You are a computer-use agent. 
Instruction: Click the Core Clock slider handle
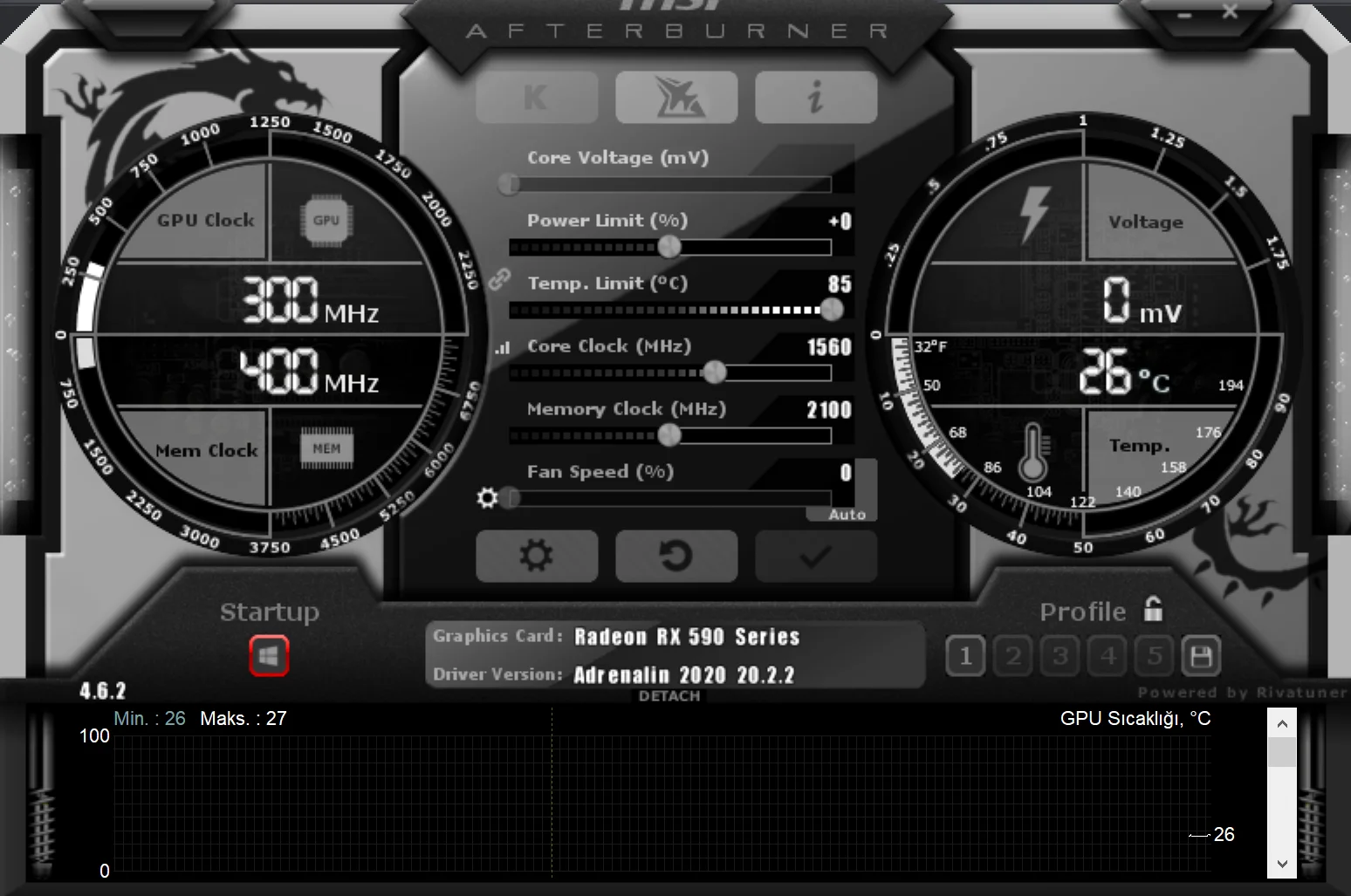coord(715,373)
